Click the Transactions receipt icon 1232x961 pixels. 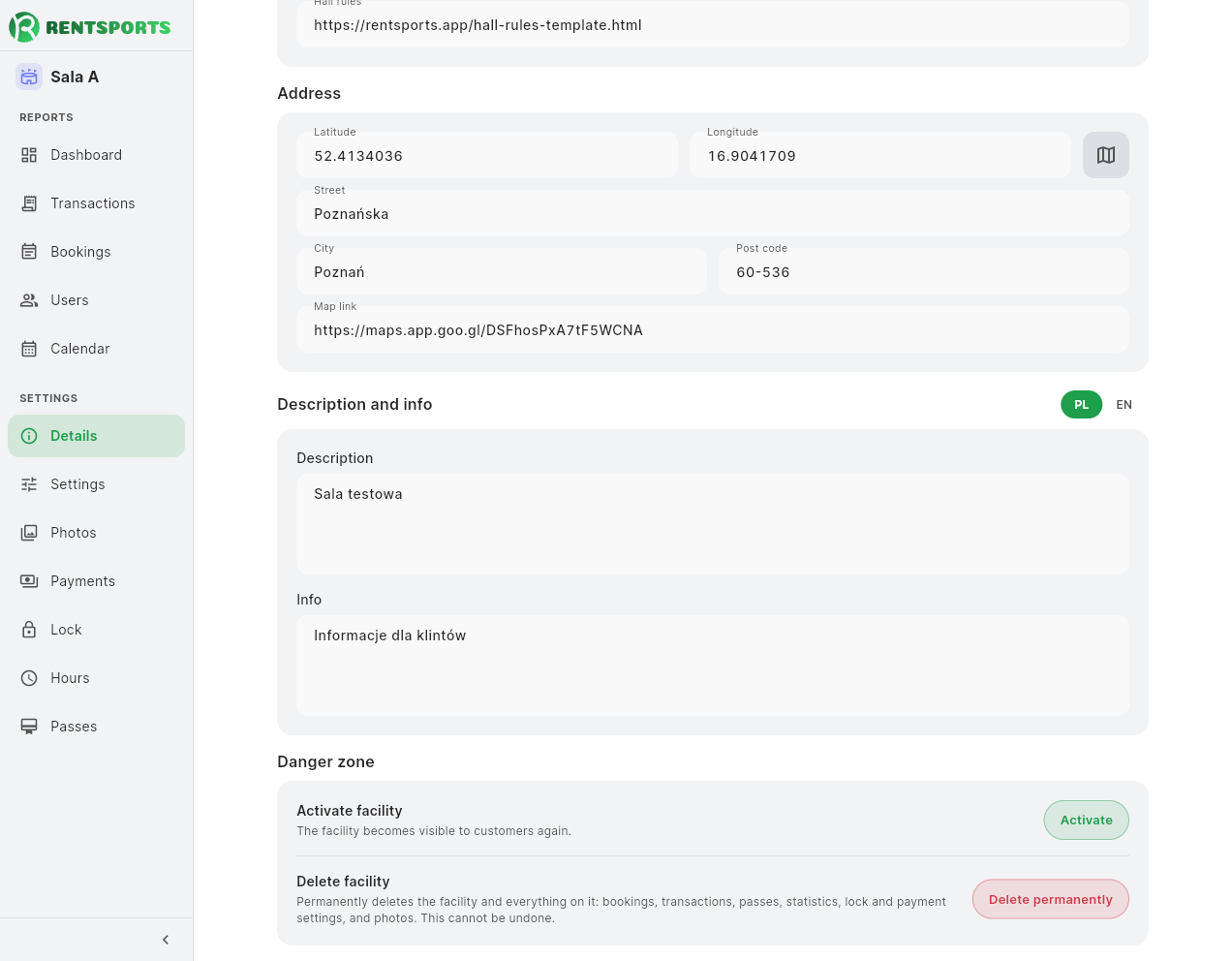pos(29,203)
